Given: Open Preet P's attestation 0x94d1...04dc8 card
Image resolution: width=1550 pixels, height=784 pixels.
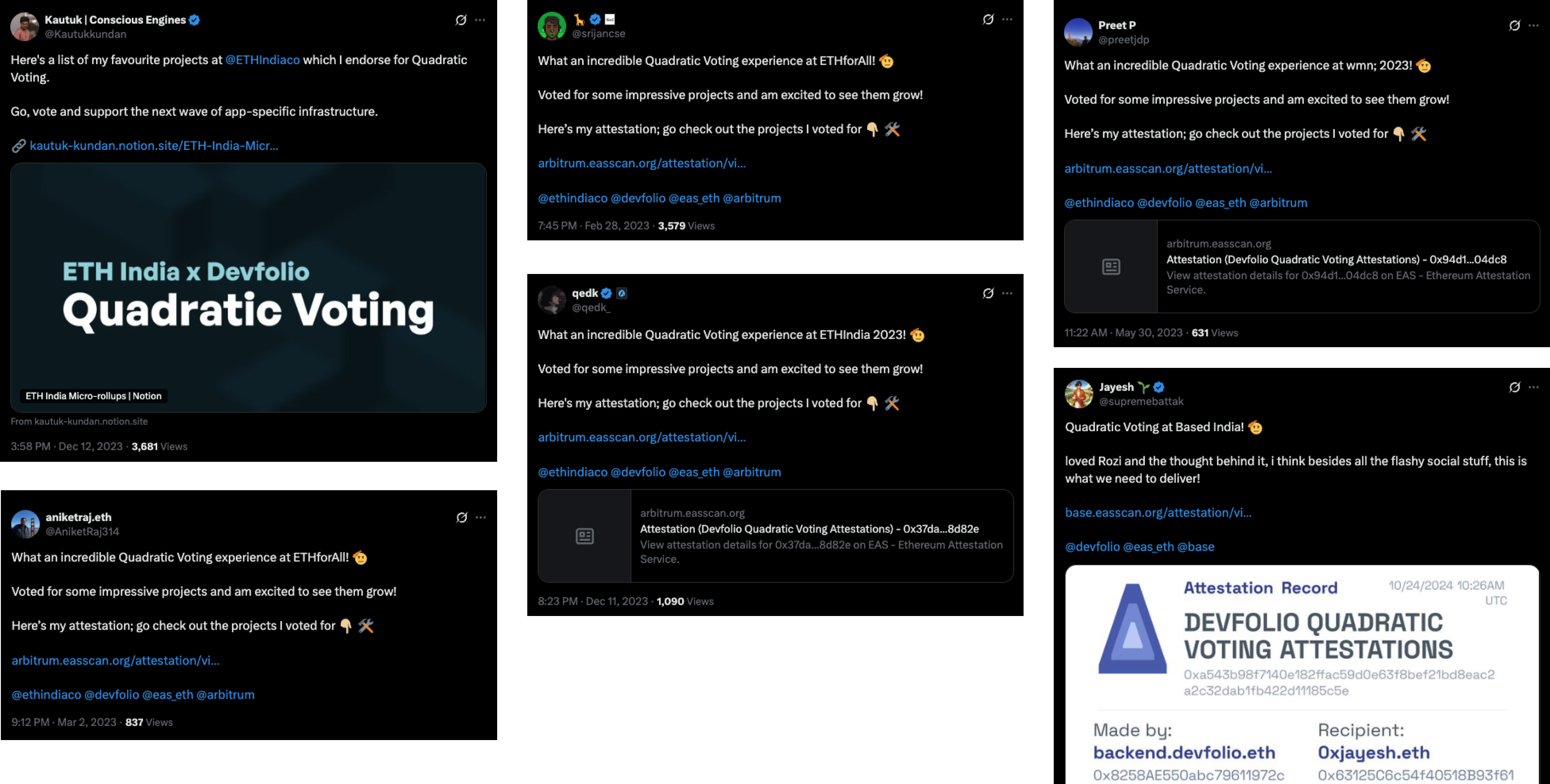Looking at the screenshot, I should coord(1302,267).
